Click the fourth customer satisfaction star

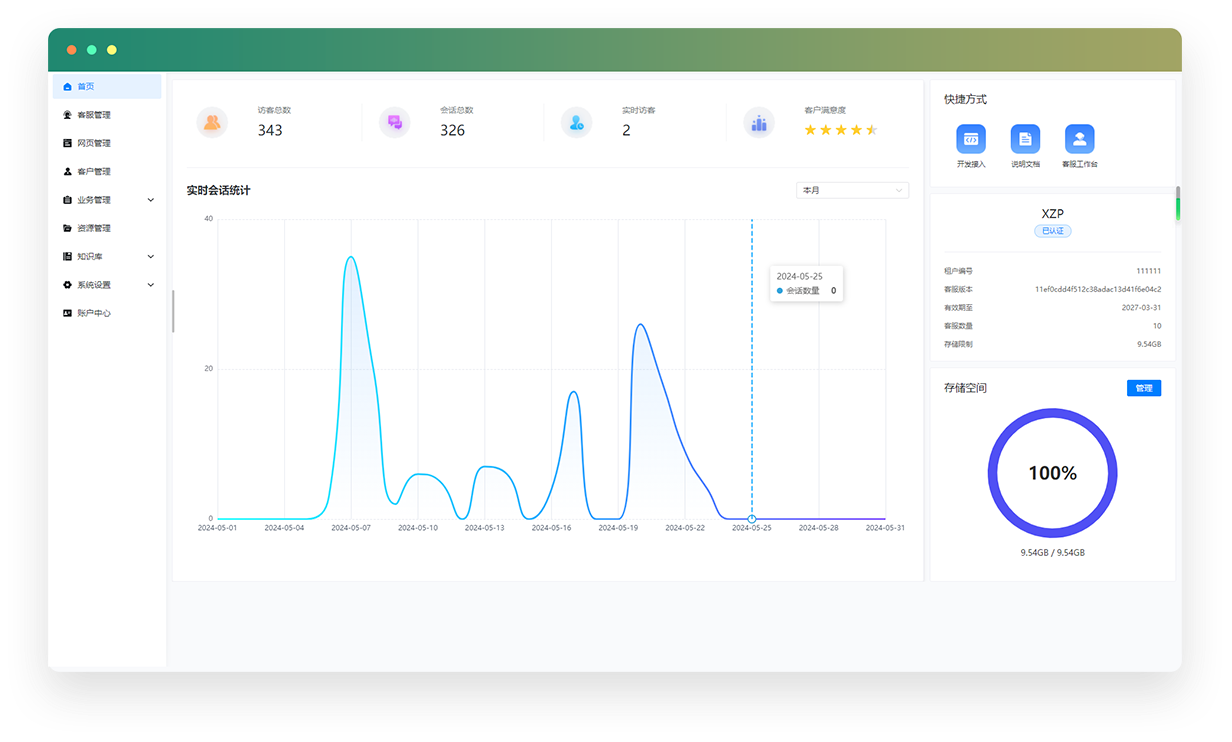(x=856, y=130)
